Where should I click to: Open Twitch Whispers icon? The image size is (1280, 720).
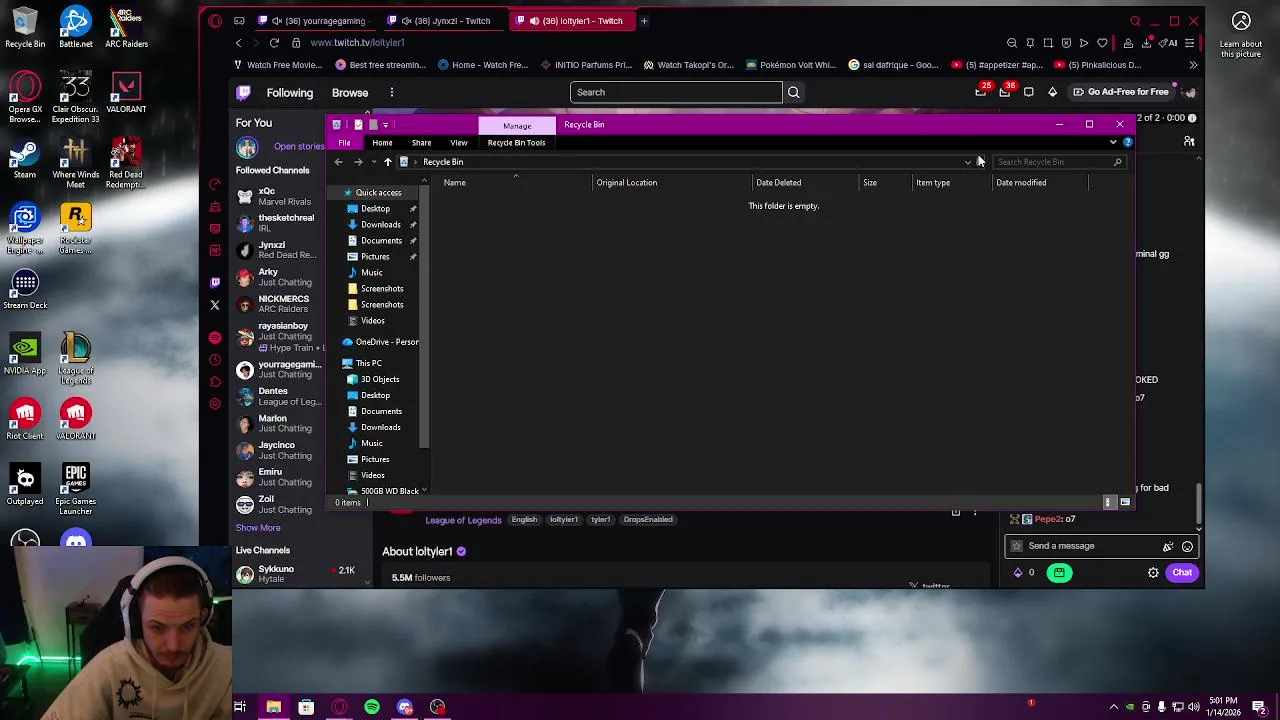point(1028,92)
